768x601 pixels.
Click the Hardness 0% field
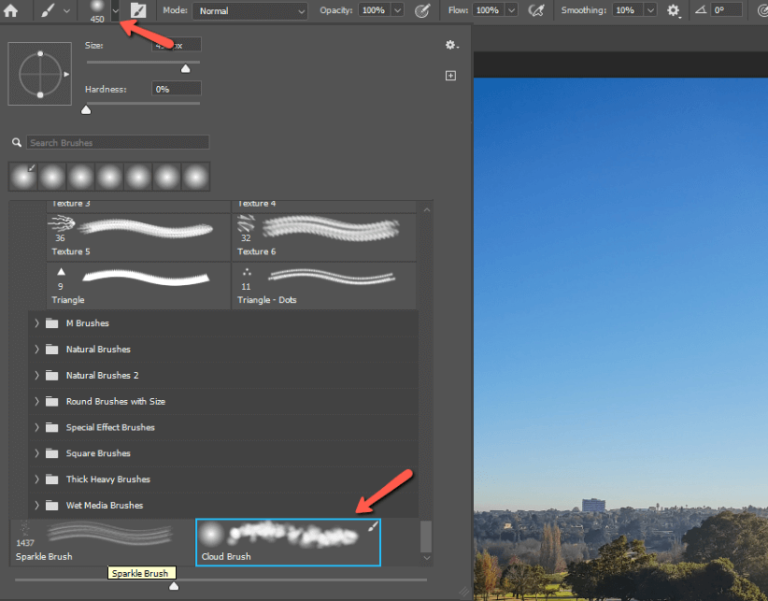[176, 89]
